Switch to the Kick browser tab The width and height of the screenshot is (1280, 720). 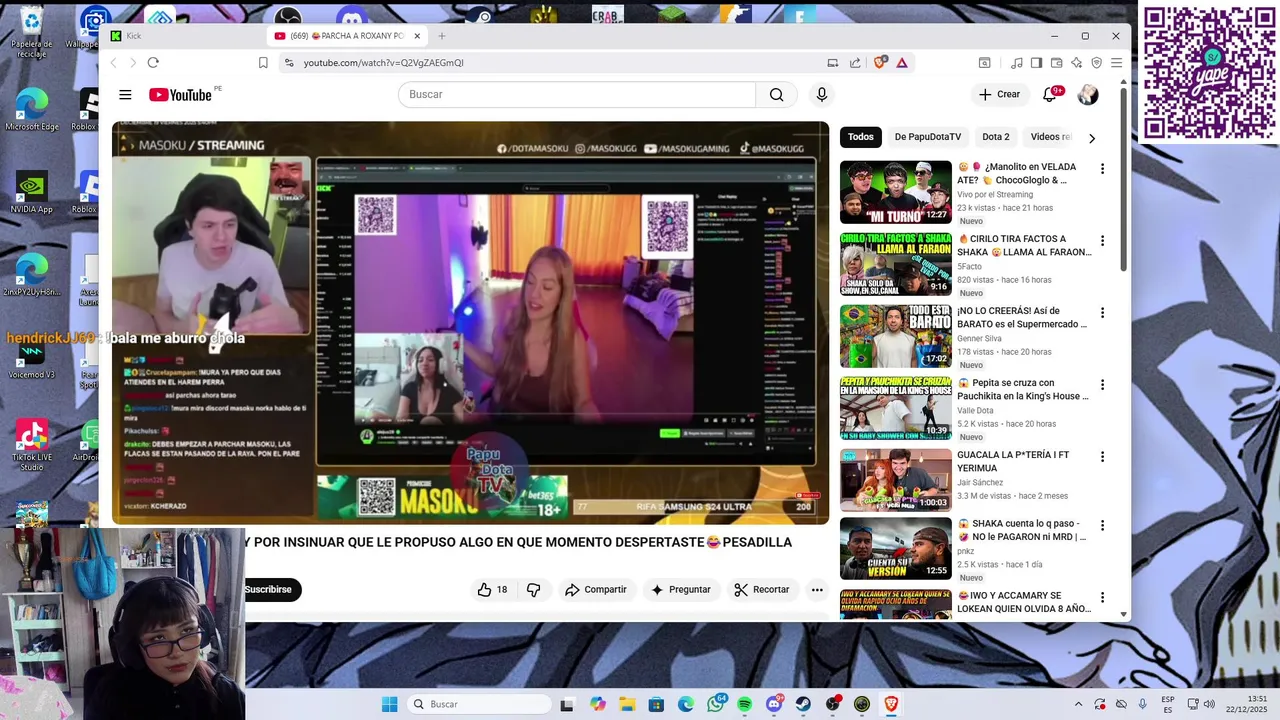tap(185, 36)
